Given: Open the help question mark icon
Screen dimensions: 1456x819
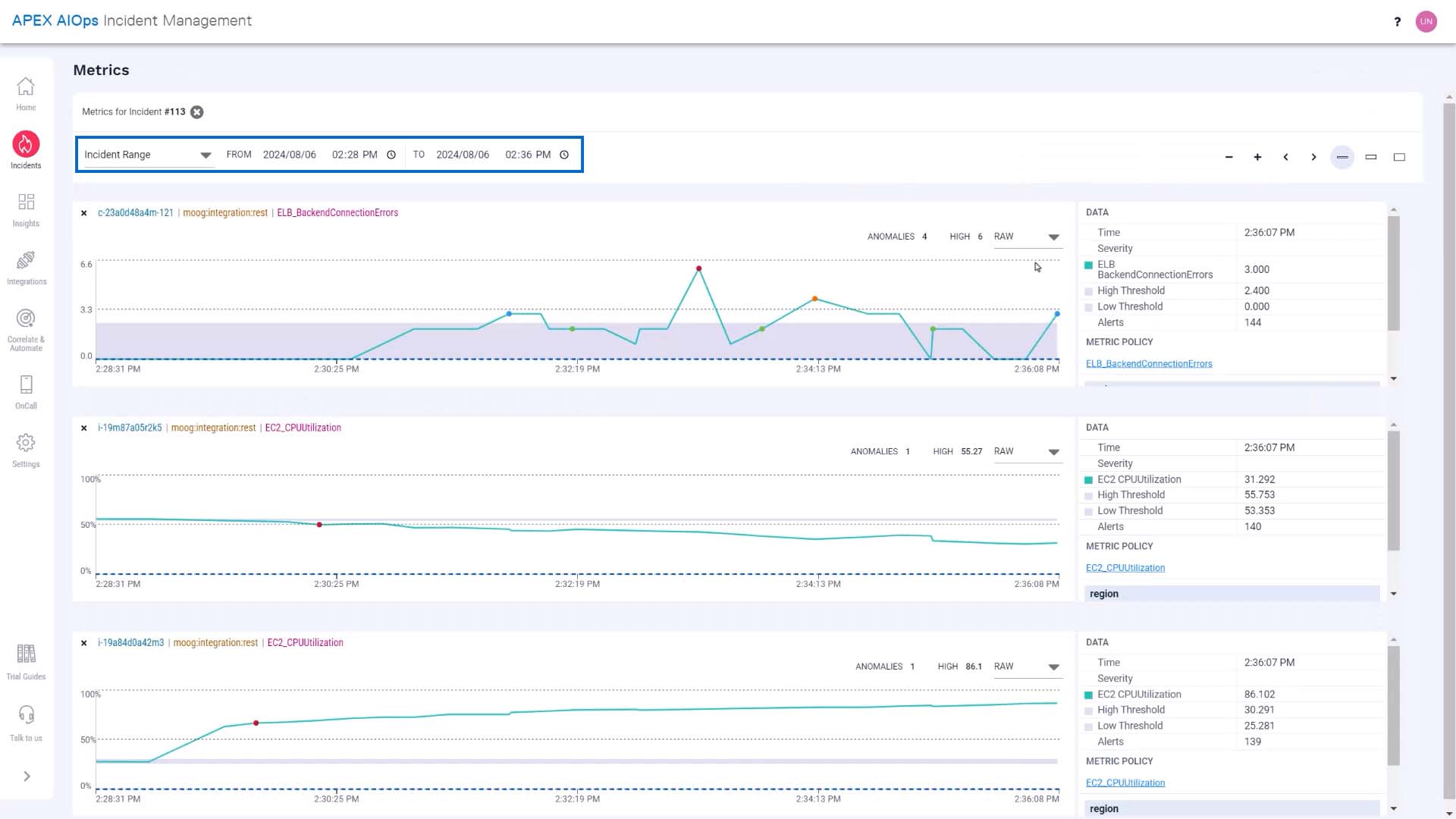Looking at the screenshot, I should 1397,21.
